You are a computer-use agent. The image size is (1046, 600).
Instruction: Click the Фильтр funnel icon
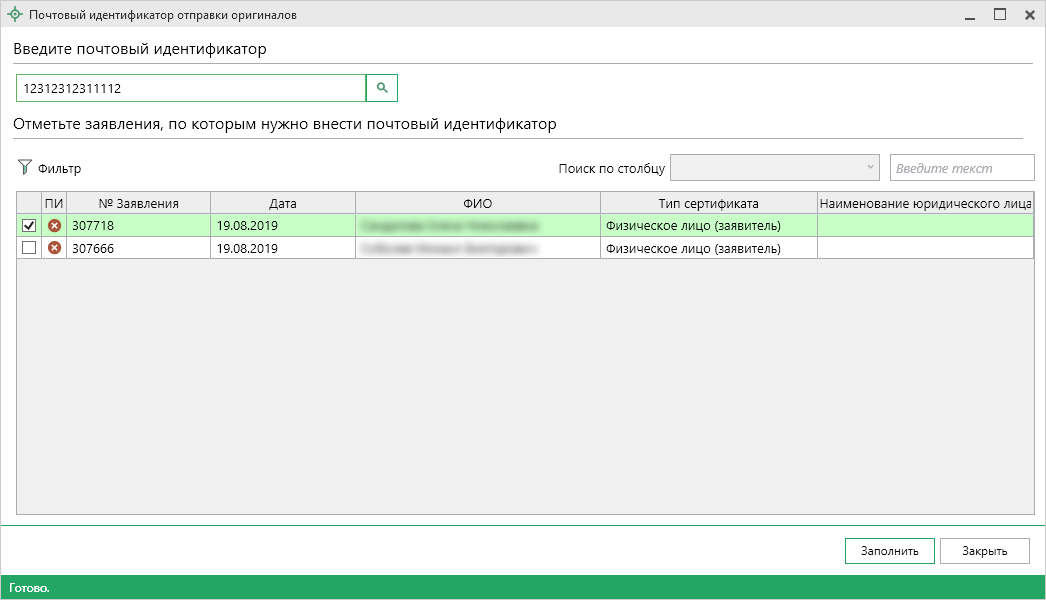pos(26,168)
